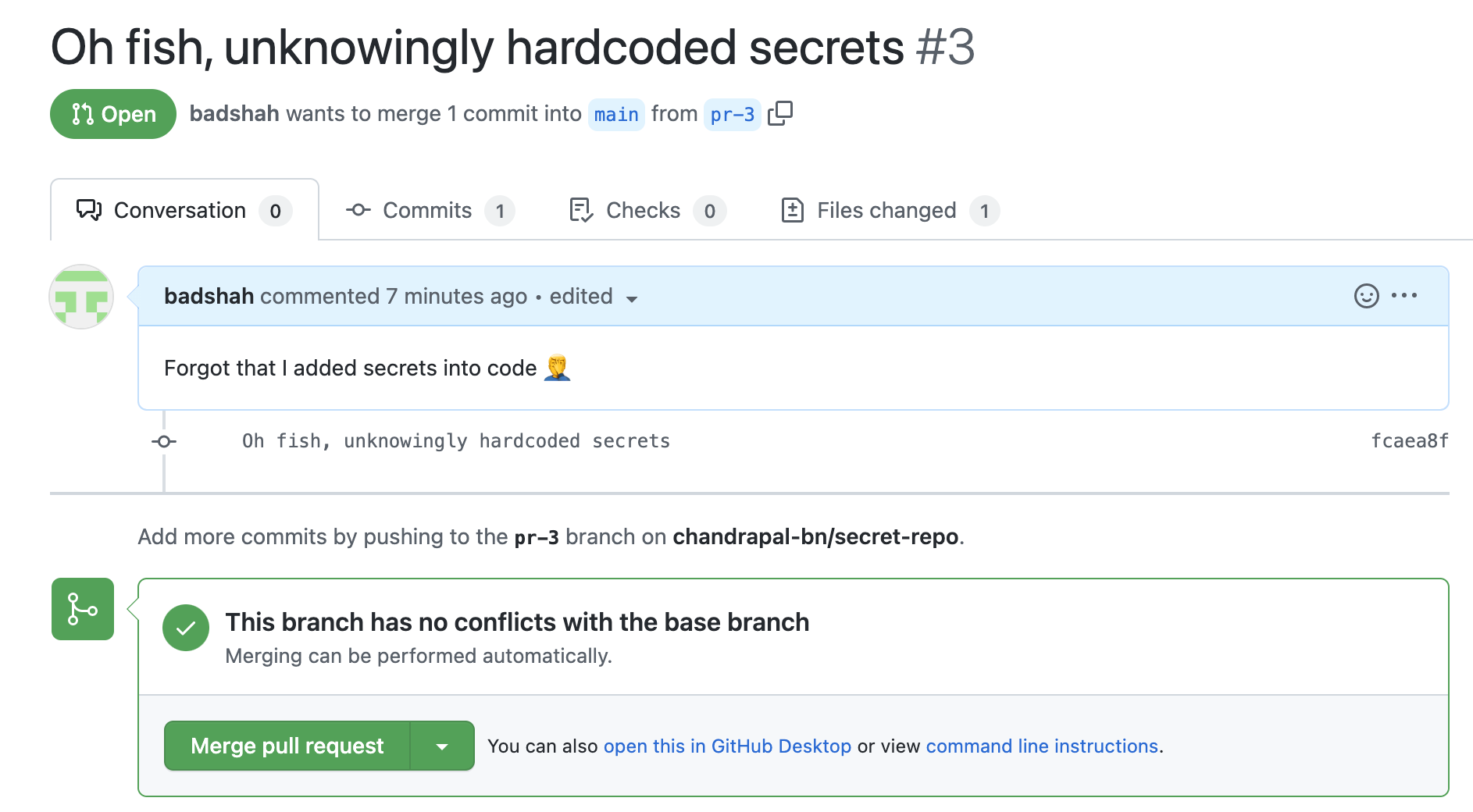This screenshot has width=1473, height=812.
Task: Click the commit icon beside the commit message
Action: (x=163, y=441)
